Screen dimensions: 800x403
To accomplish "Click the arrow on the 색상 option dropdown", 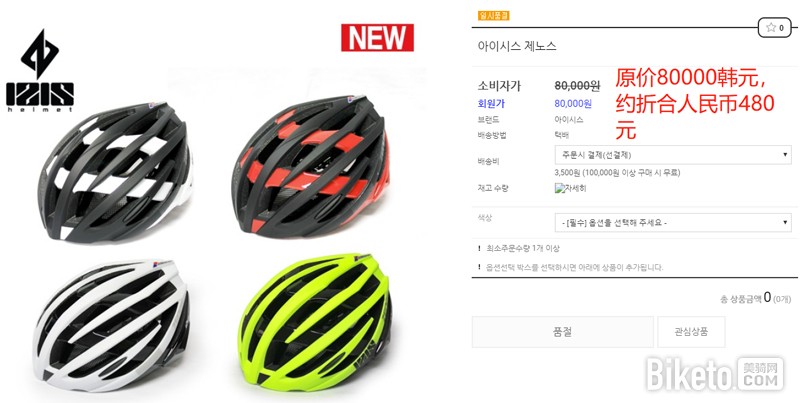I will click(x=785, y=222).
